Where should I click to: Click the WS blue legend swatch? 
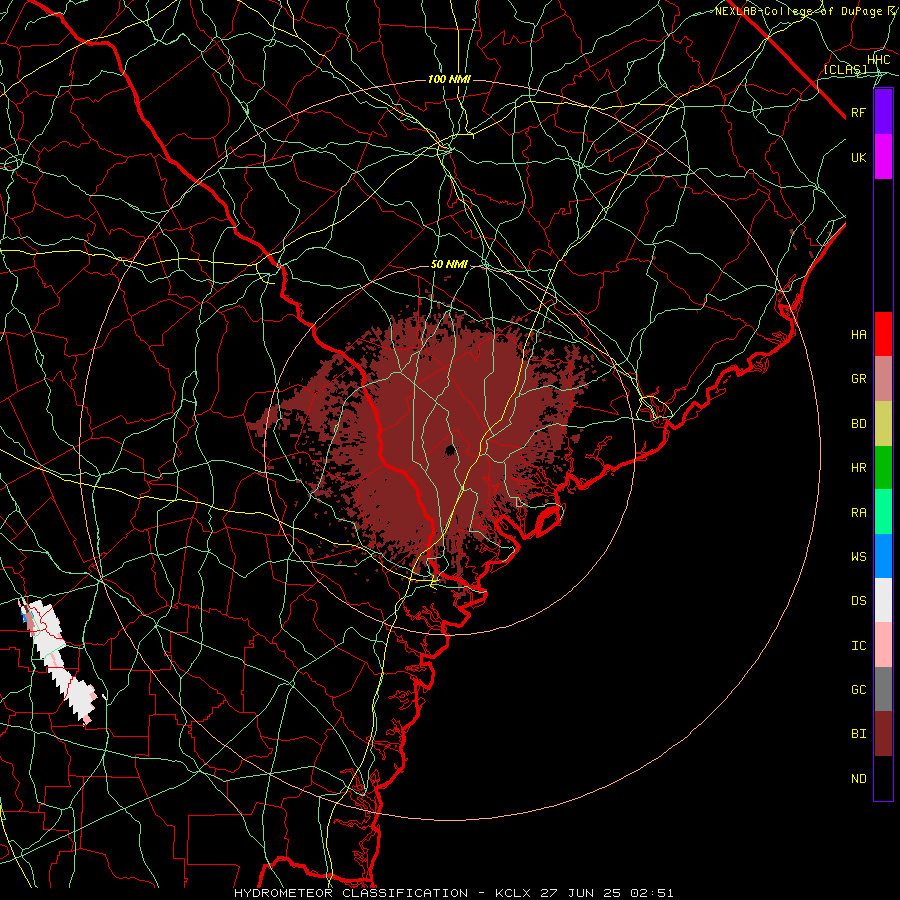tap(883, 556)
